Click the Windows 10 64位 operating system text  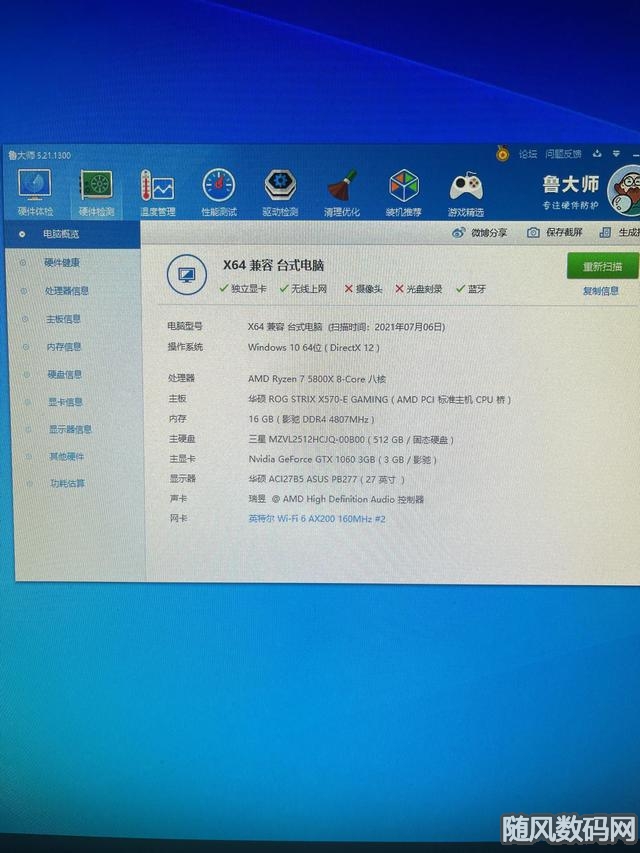[x=313, y=348]
